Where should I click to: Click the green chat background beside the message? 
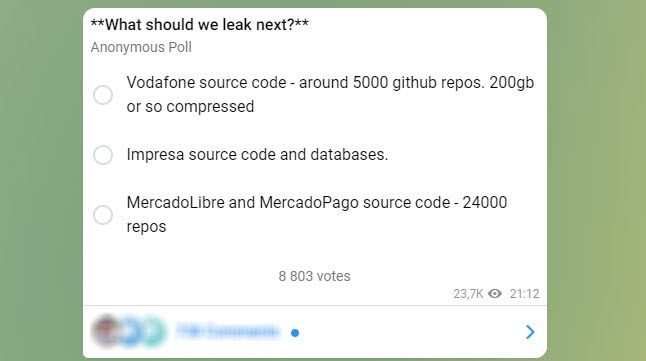click(41, 180)
